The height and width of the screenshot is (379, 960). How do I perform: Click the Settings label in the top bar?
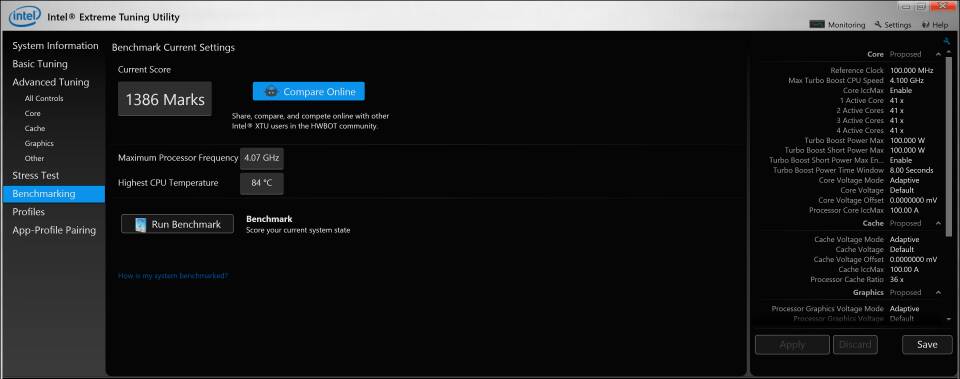pyautogui.click(x=898, y=25)
